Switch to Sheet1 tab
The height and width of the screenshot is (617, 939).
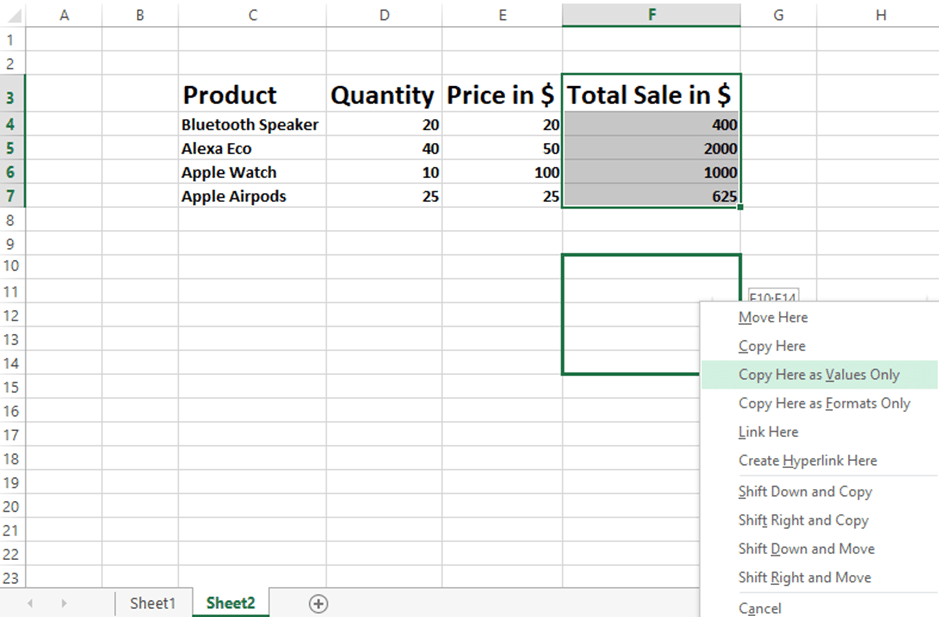click(x=153, y=603)
